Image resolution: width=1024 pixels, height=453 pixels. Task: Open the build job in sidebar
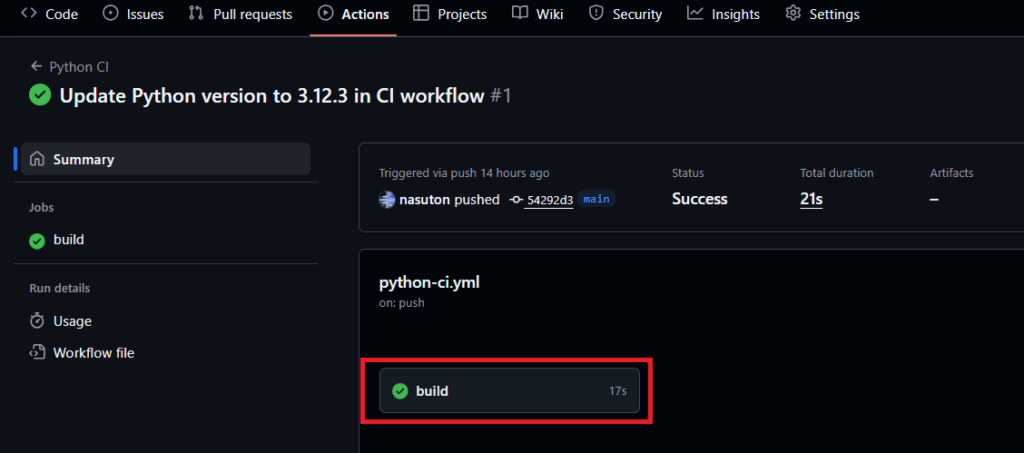point(68,240)
